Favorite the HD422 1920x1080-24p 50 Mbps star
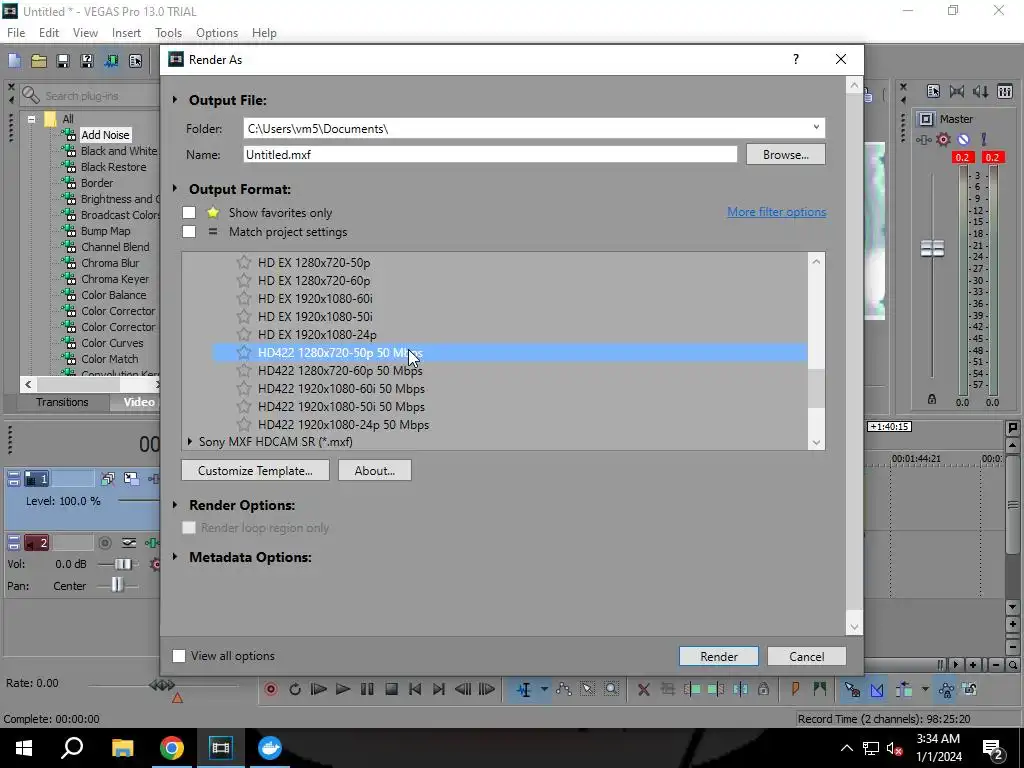This screenshot has height=768, width=1024. coord(244,424)
